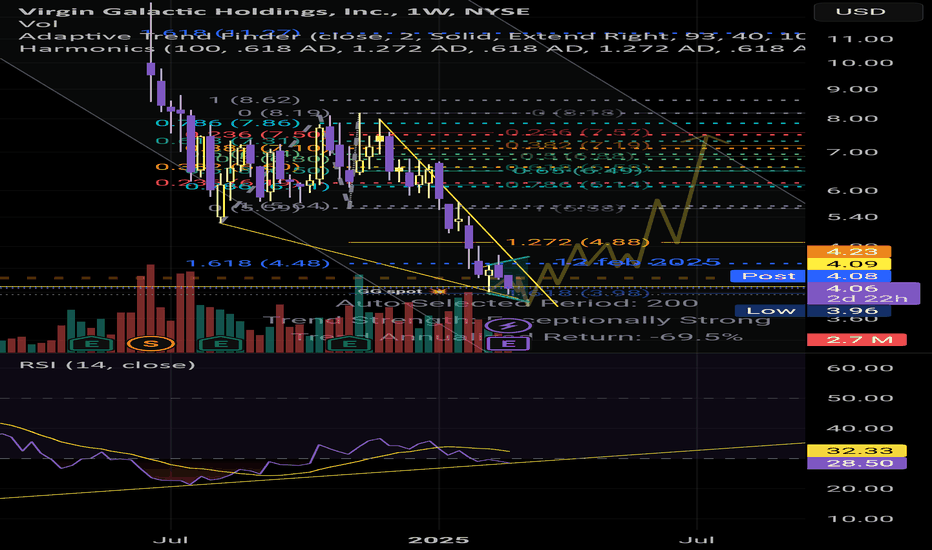Click the blue Post price label

[768, 276]
